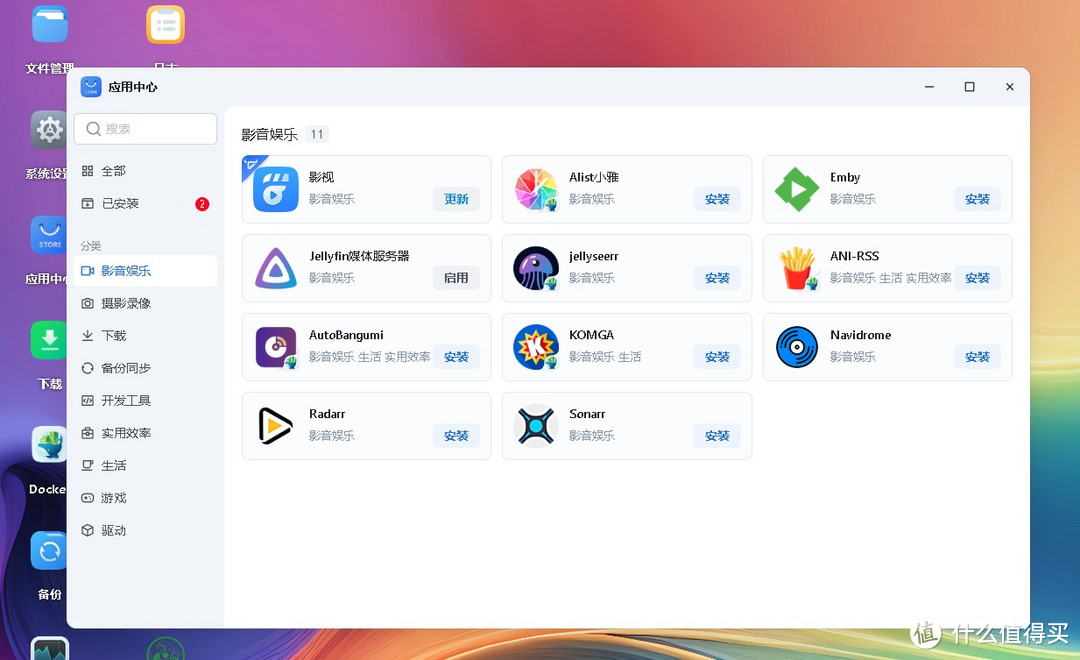
Task: Focus the 搜索 search field
Action: pyautogui.click(x=145, y=129)
